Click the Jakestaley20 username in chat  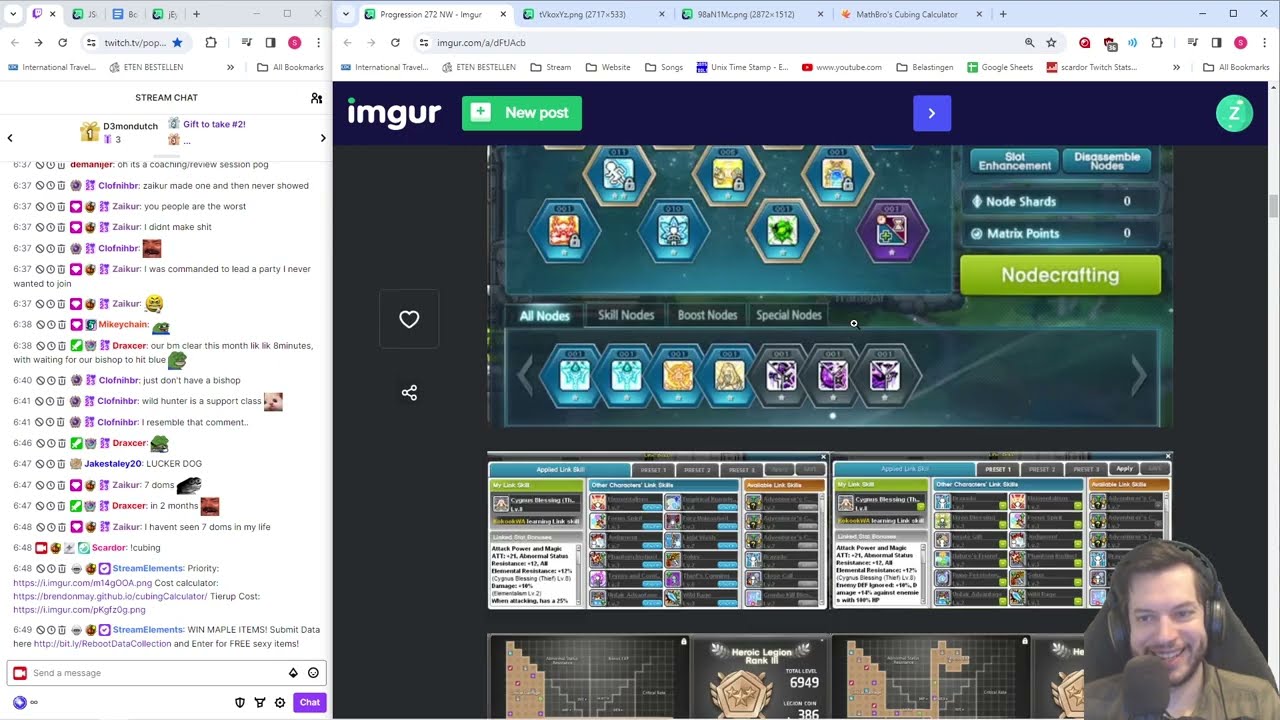point(113,464)
